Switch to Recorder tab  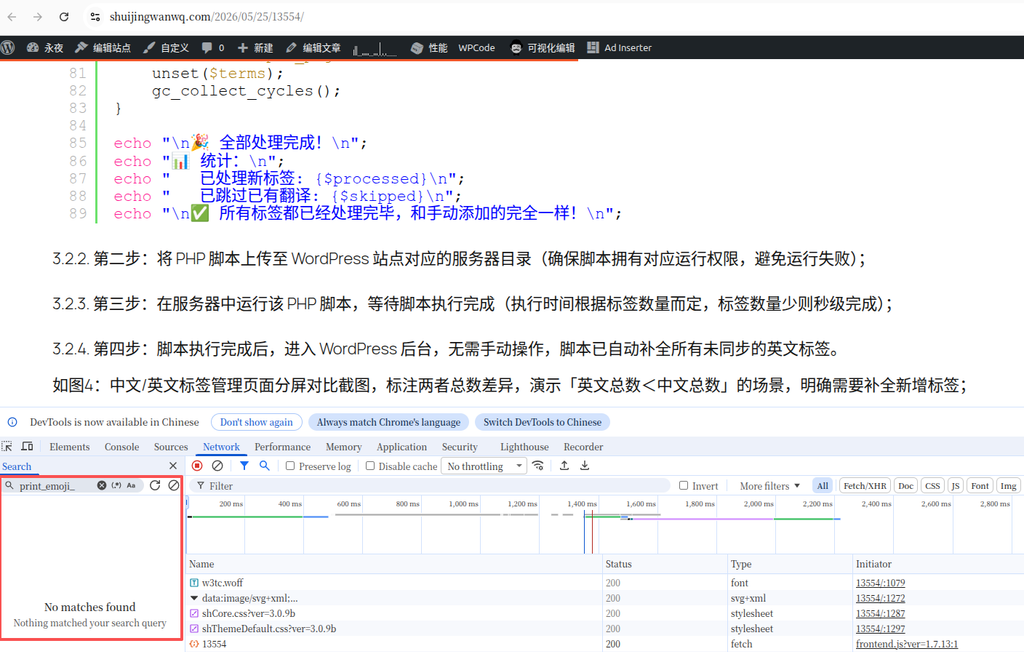(583, 447)
